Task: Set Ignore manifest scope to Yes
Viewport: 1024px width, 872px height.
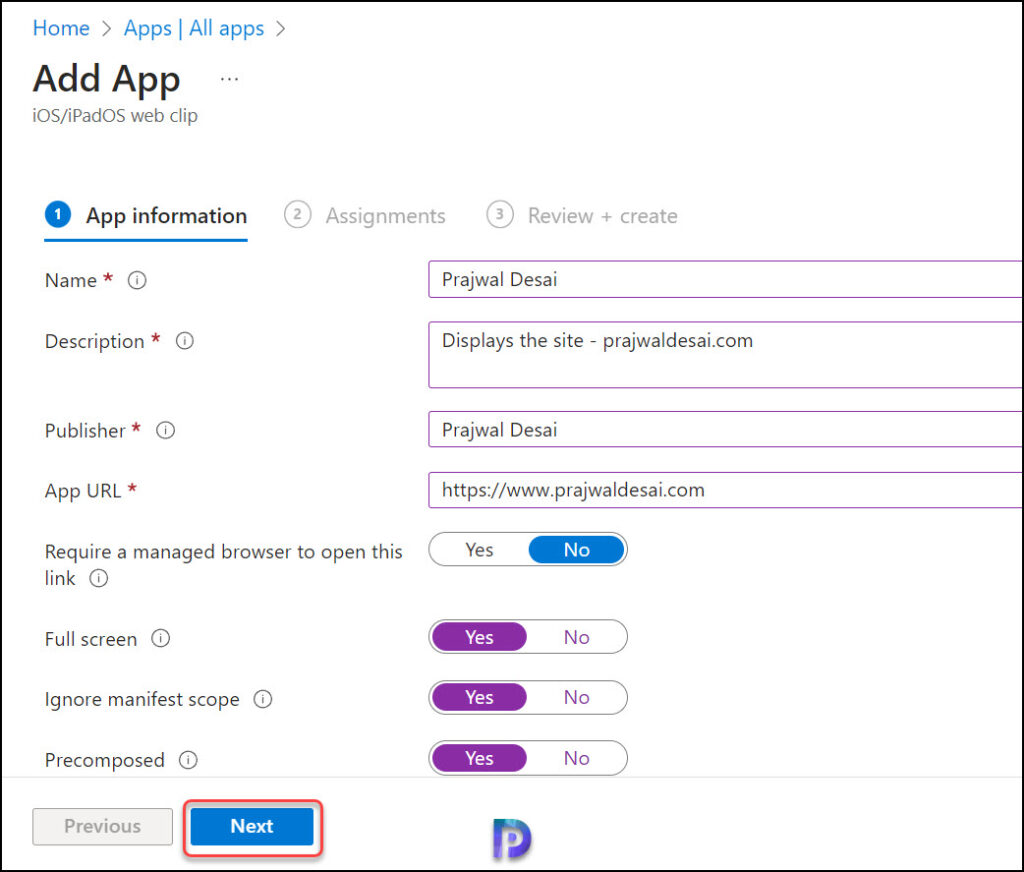Action: pos(479,697)
